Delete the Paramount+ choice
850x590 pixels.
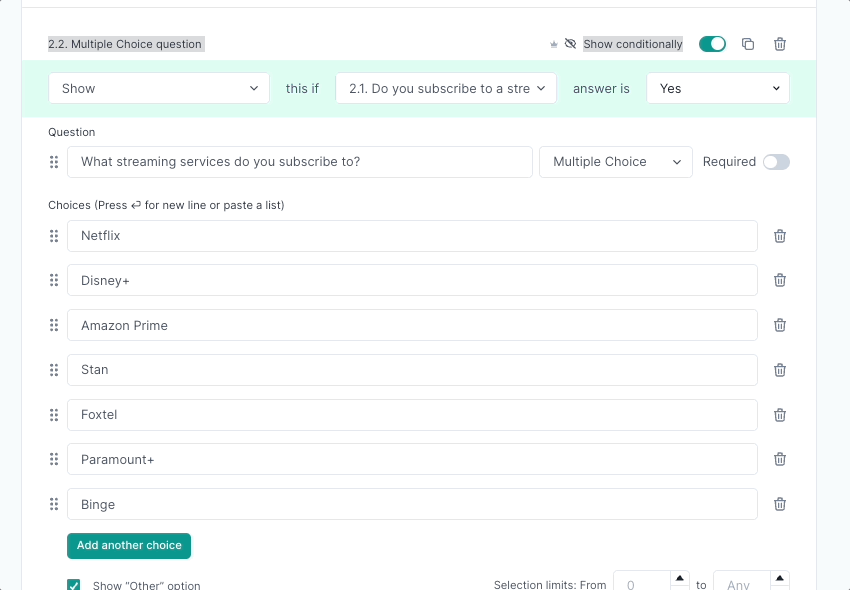[780, 459]
